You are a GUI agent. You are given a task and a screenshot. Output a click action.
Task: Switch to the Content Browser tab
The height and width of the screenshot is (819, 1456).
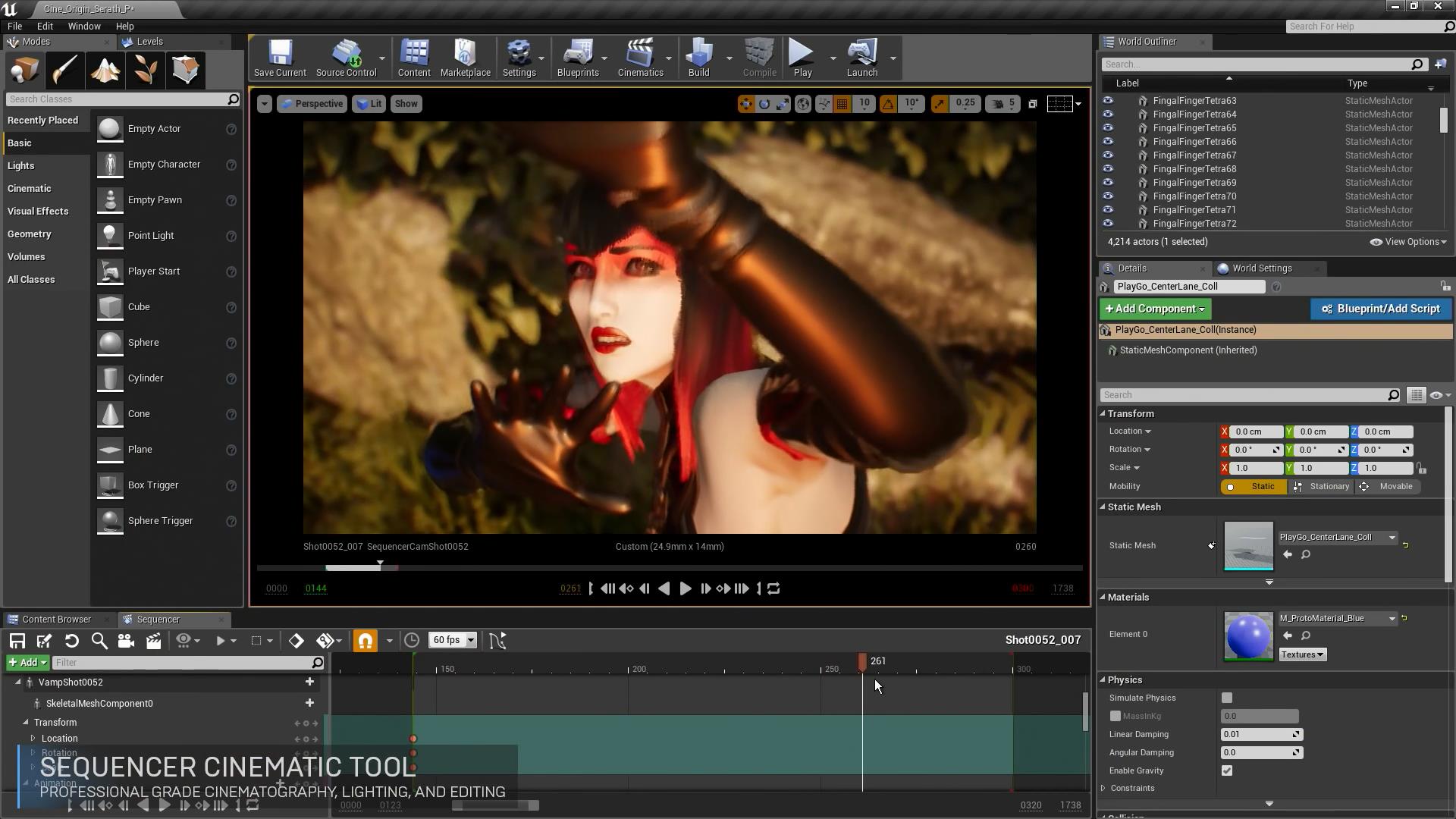coord(56,620)
